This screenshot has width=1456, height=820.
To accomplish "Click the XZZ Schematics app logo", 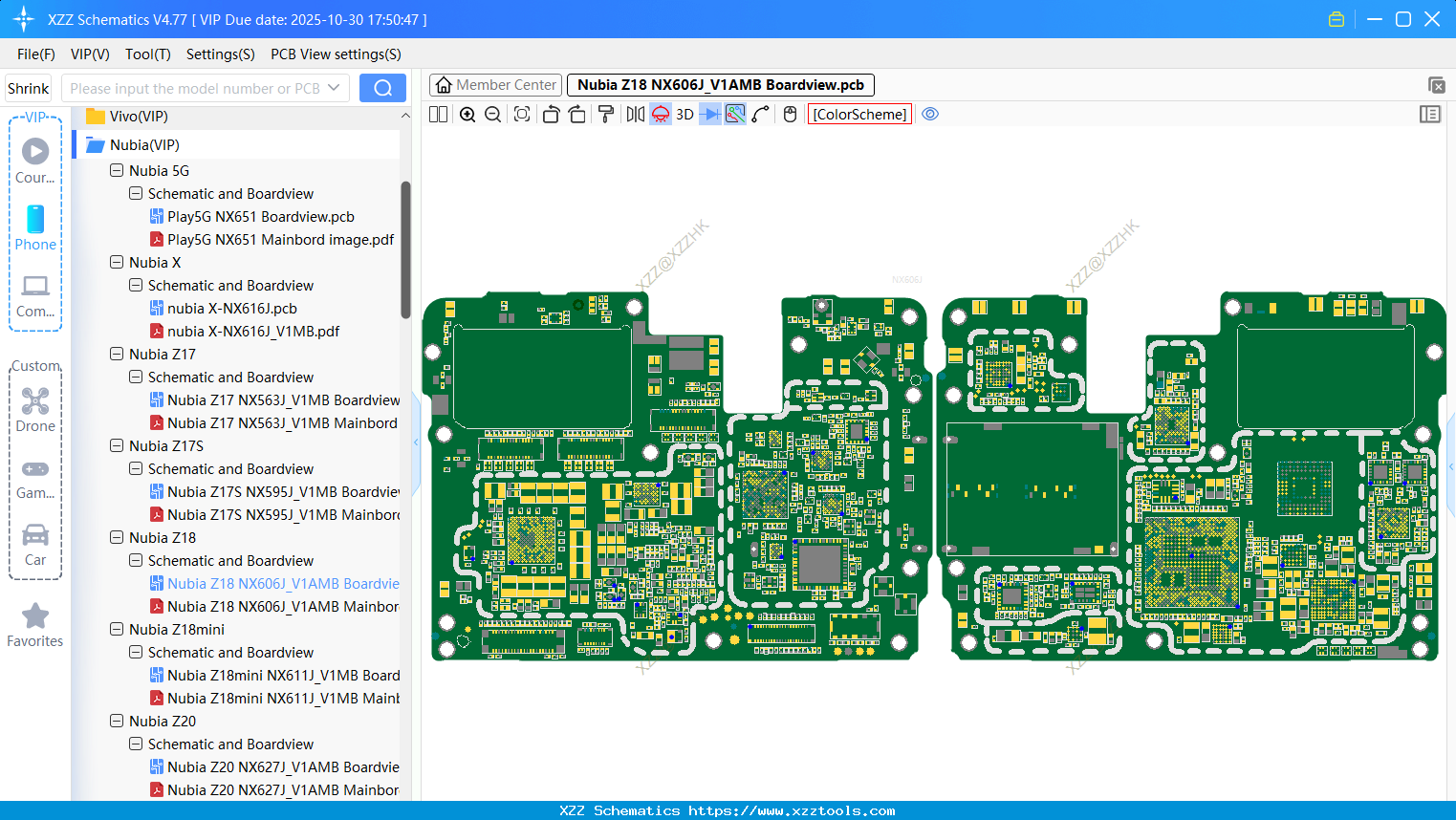I will pos(24,19).
